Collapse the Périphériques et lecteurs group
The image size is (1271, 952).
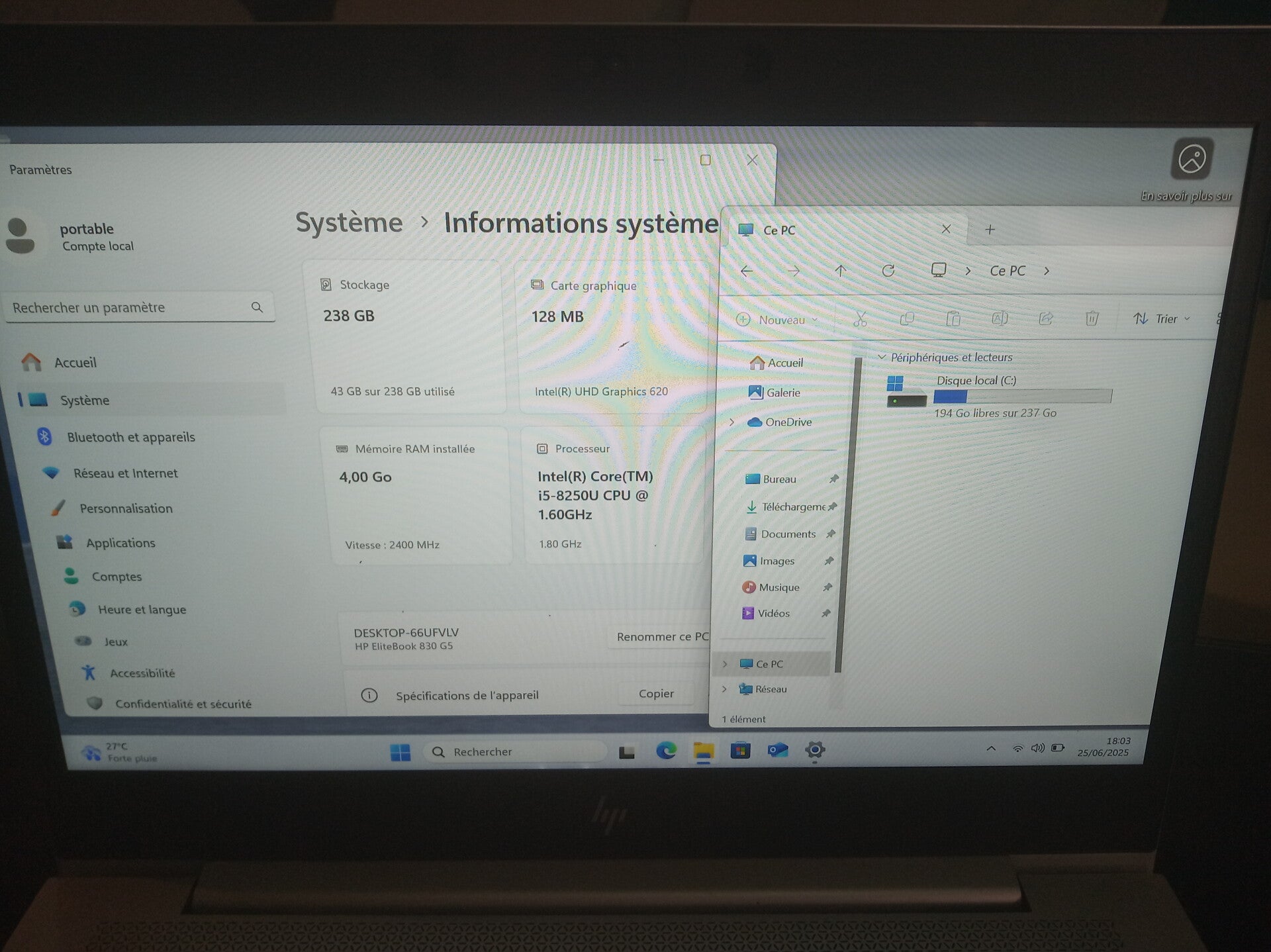coord(882,357)
